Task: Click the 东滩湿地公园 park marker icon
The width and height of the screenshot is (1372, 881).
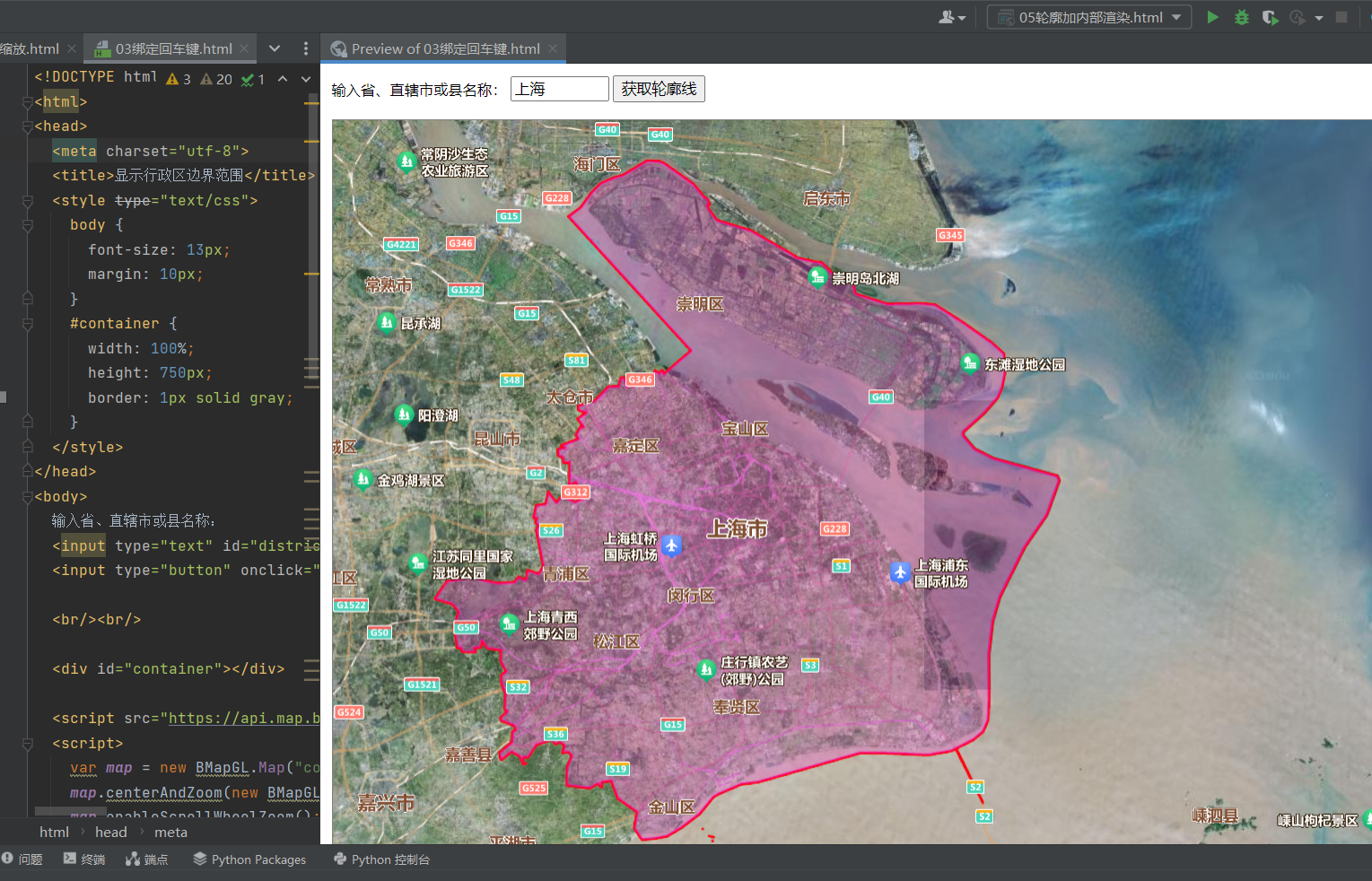Action: point(970,362)
